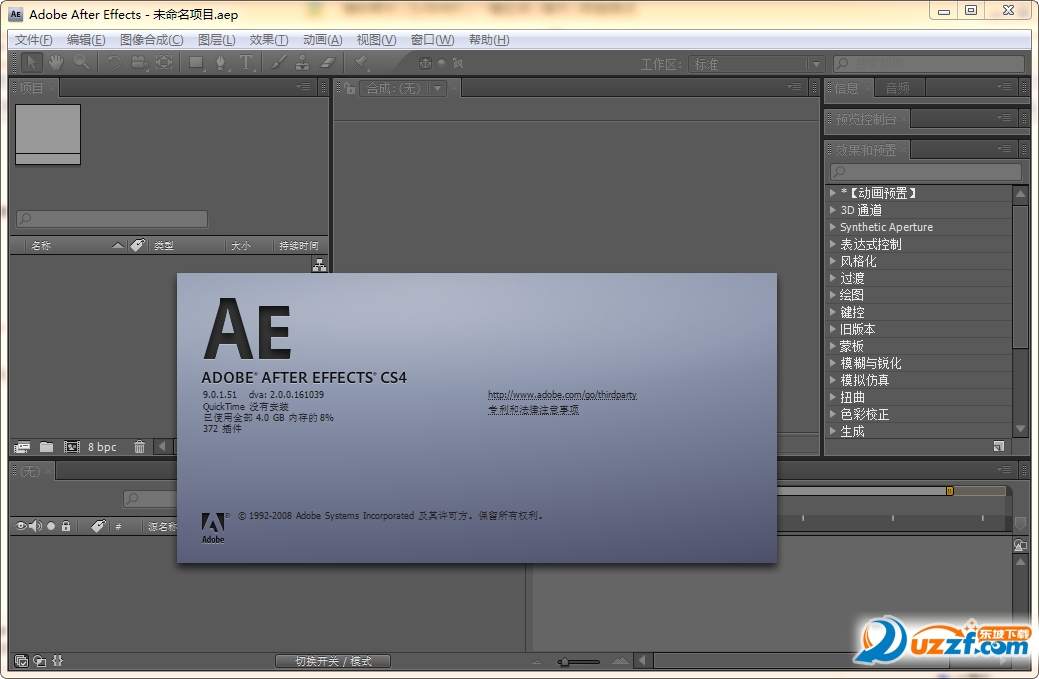Open the 图层(L) menu
1039x679 pixels.
pyautogui.click(x=216, y=40)
